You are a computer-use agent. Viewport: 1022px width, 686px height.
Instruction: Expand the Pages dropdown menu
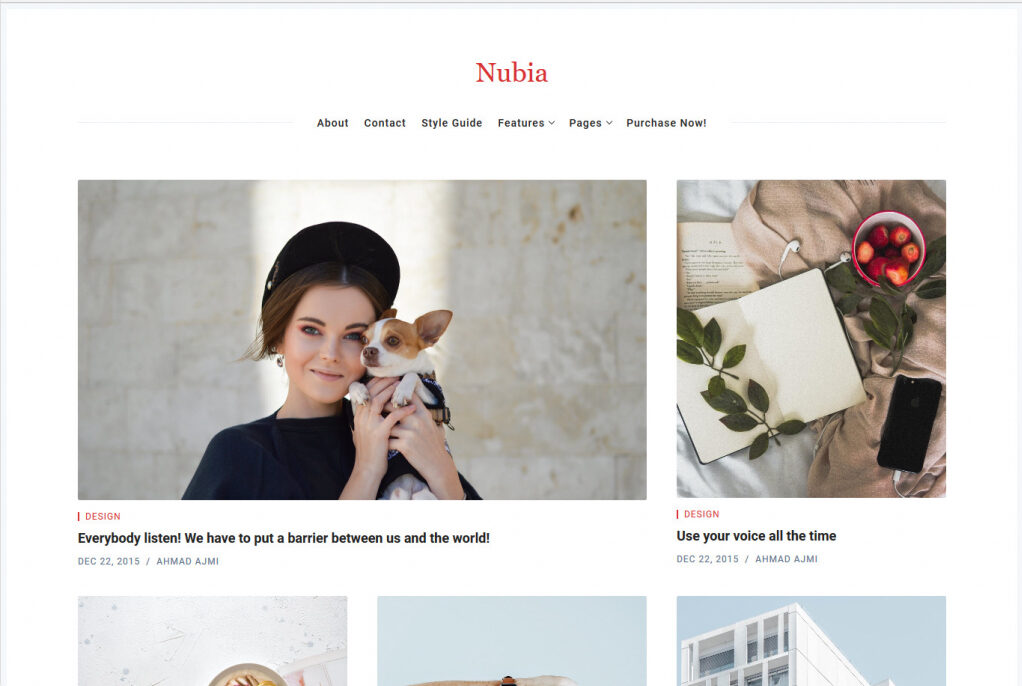click(x=591, y=123)
